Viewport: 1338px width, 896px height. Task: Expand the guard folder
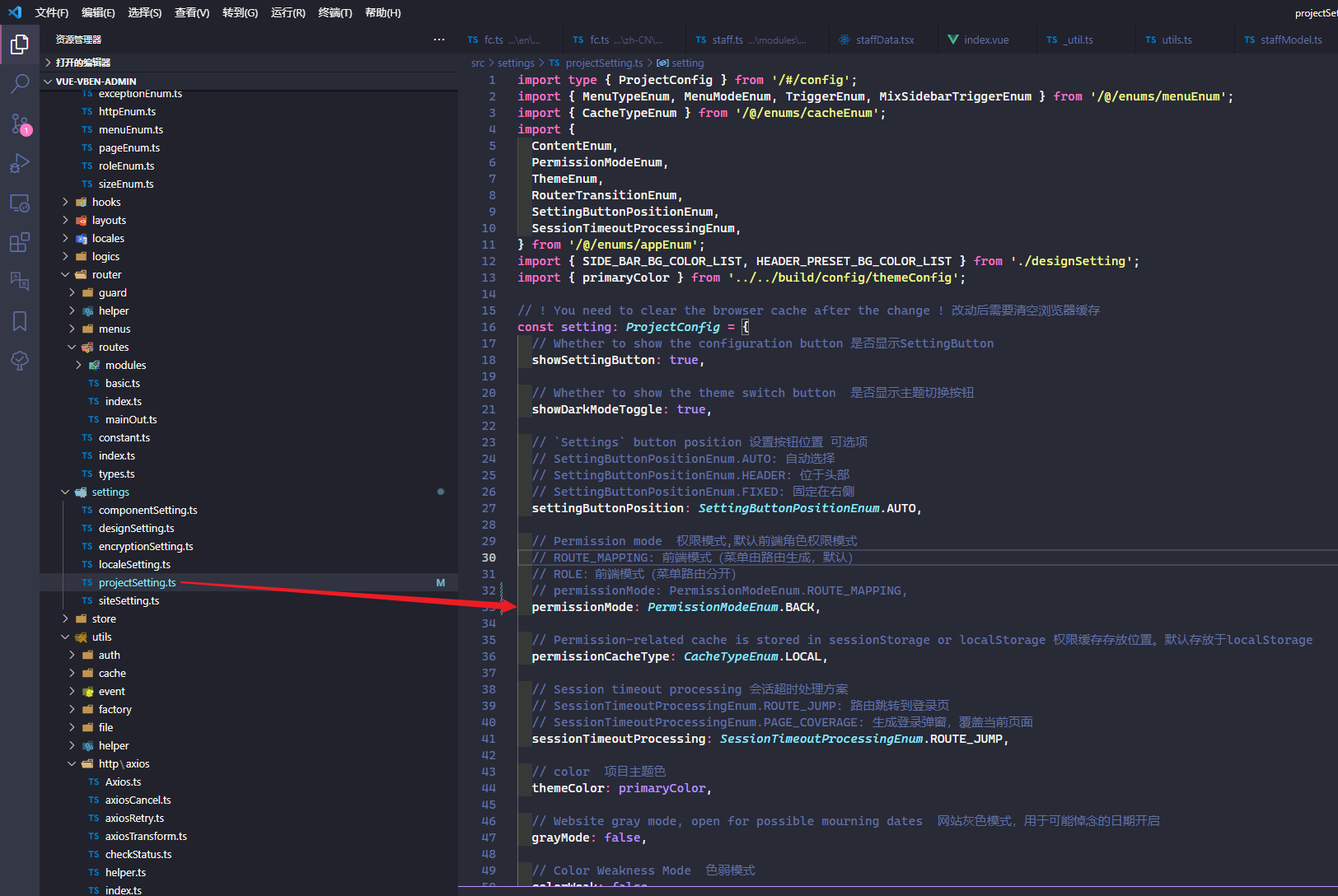pyautogui.click(x=249, y=292)
